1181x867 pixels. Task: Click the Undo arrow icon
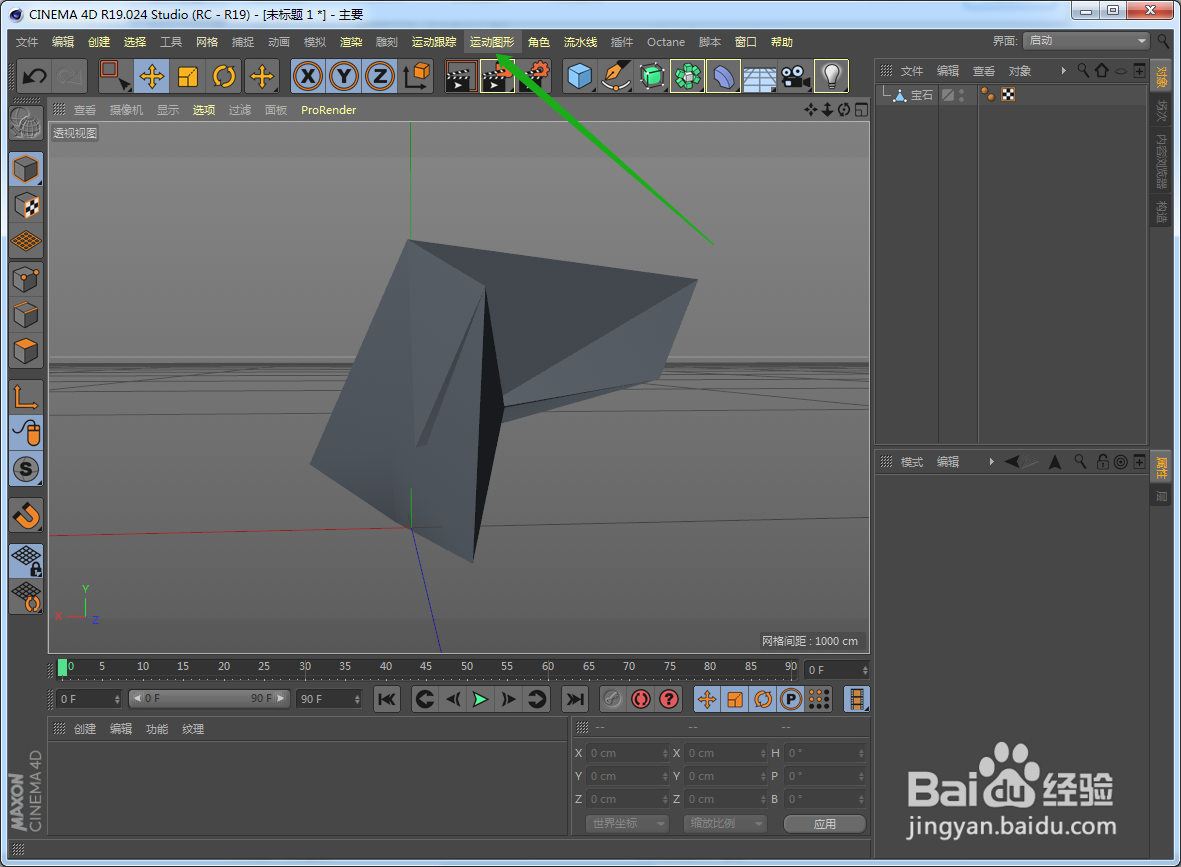pyautogui.click(x=35, y=76)
